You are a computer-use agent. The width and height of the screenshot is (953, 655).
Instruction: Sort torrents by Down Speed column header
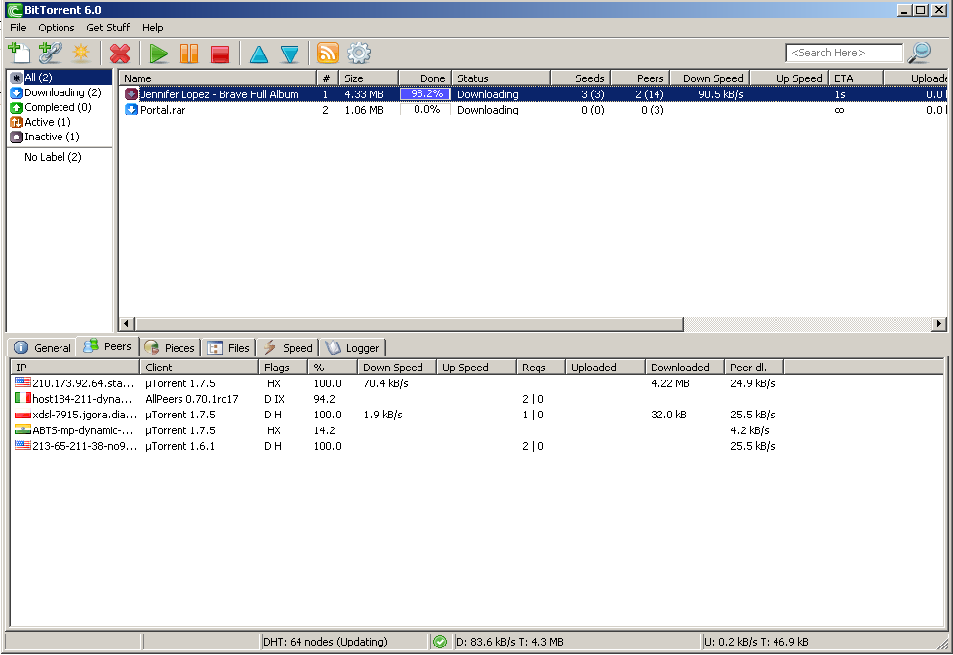710,78
